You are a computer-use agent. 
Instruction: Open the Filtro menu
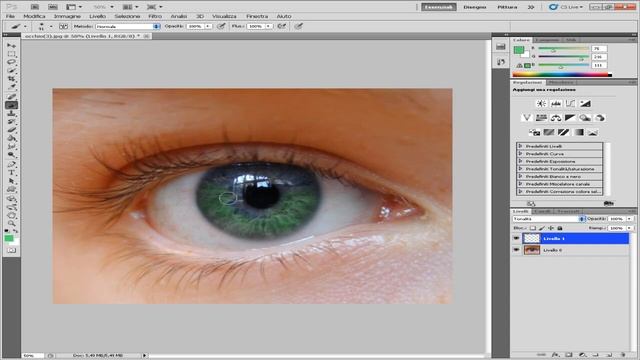pos(155,16)
